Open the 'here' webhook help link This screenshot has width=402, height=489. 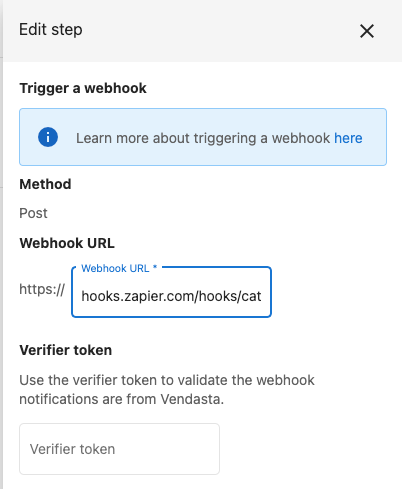click(x=348, y=138)
